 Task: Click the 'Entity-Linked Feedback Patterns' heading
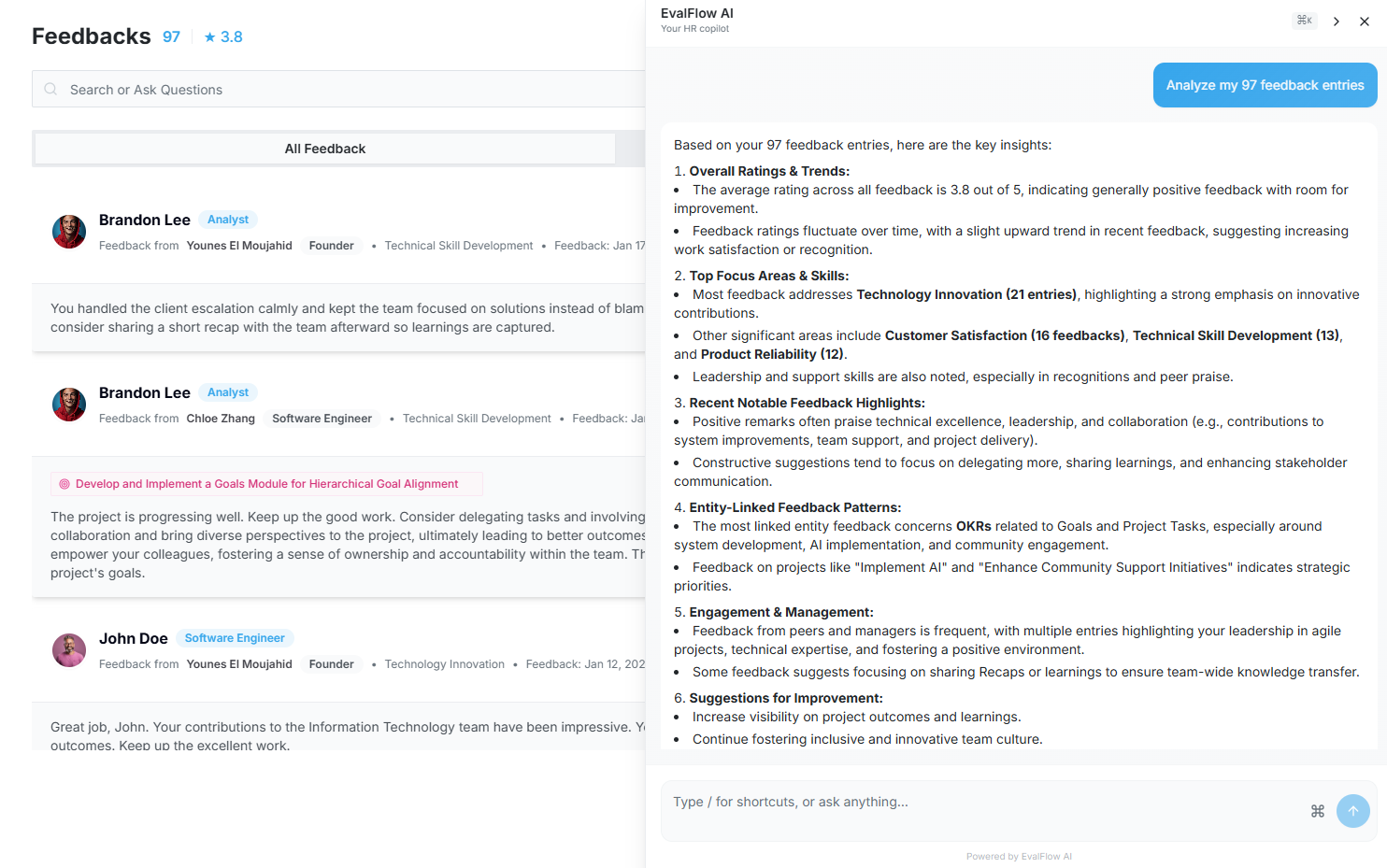pos(795,507)
